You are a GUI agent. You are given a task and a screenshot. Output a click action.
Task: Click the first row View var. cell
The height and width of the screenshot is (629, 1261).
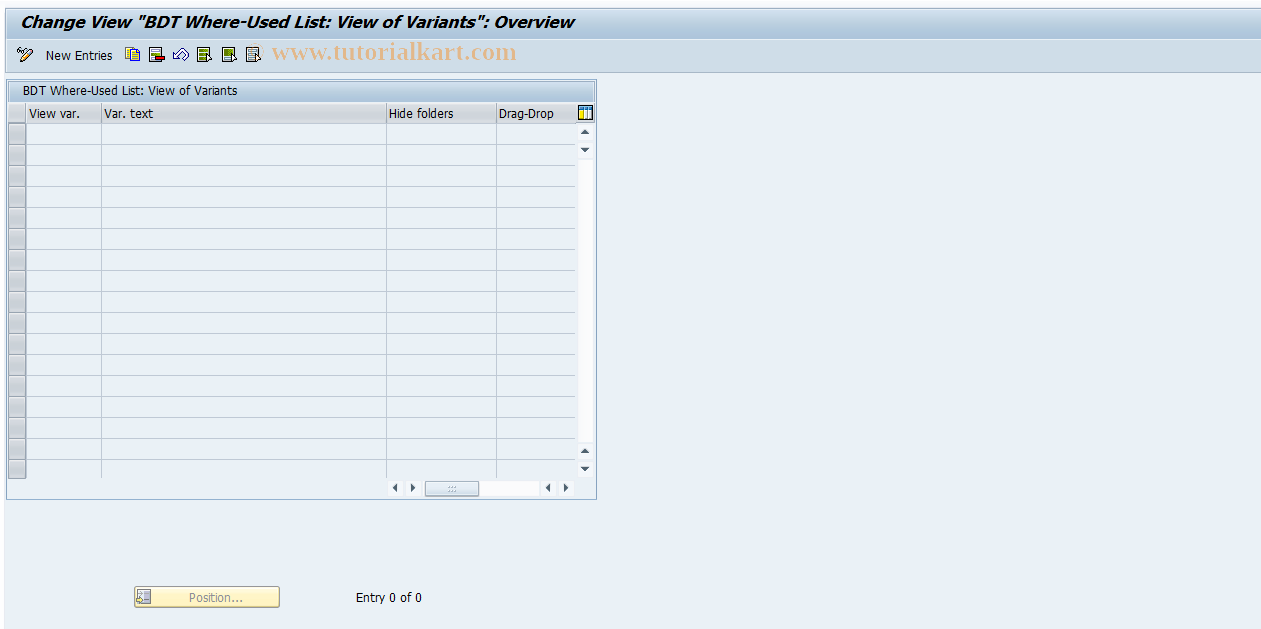click(64, 135)
